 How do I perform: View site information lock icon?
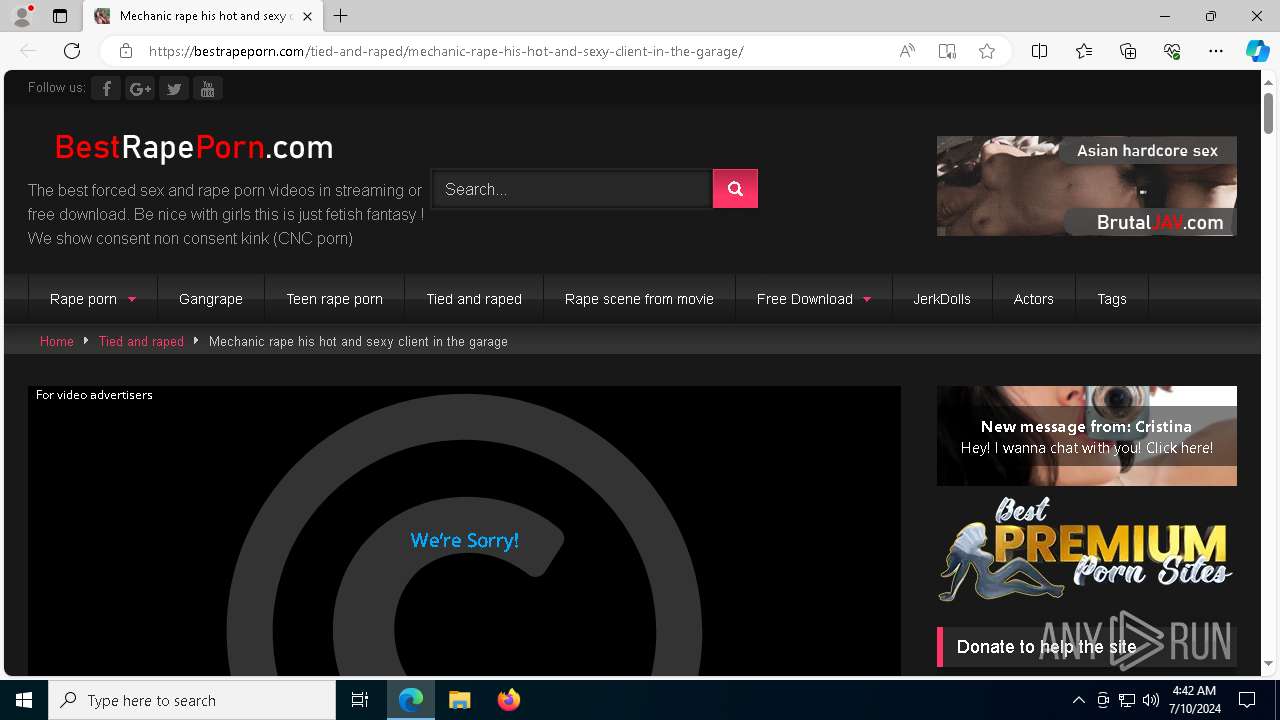pos(126,51)
